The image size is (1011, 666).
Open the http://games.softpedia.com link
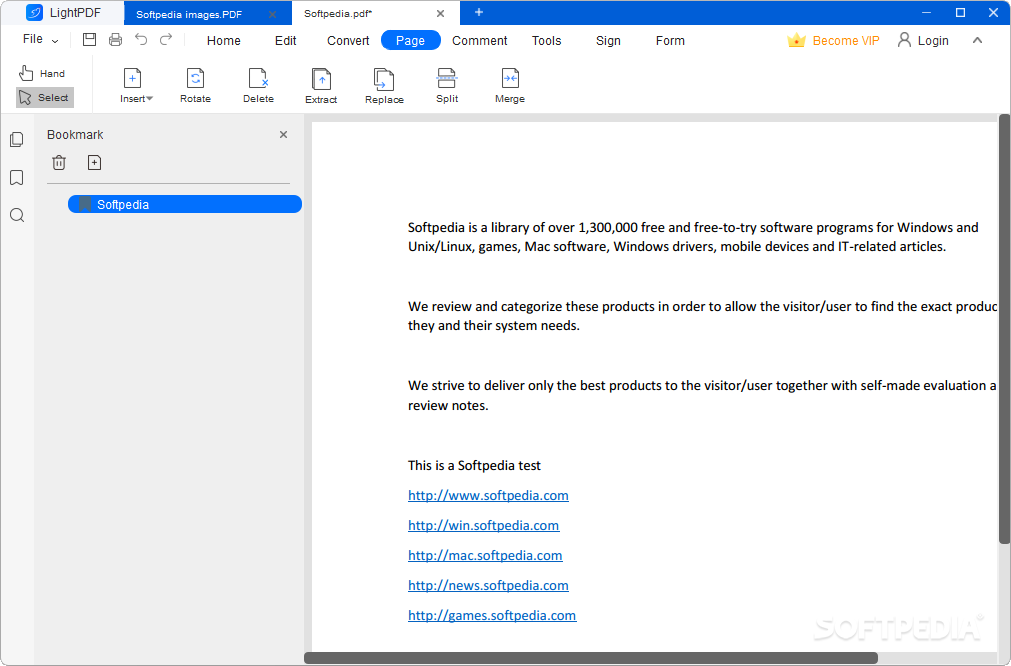(492, 615)
